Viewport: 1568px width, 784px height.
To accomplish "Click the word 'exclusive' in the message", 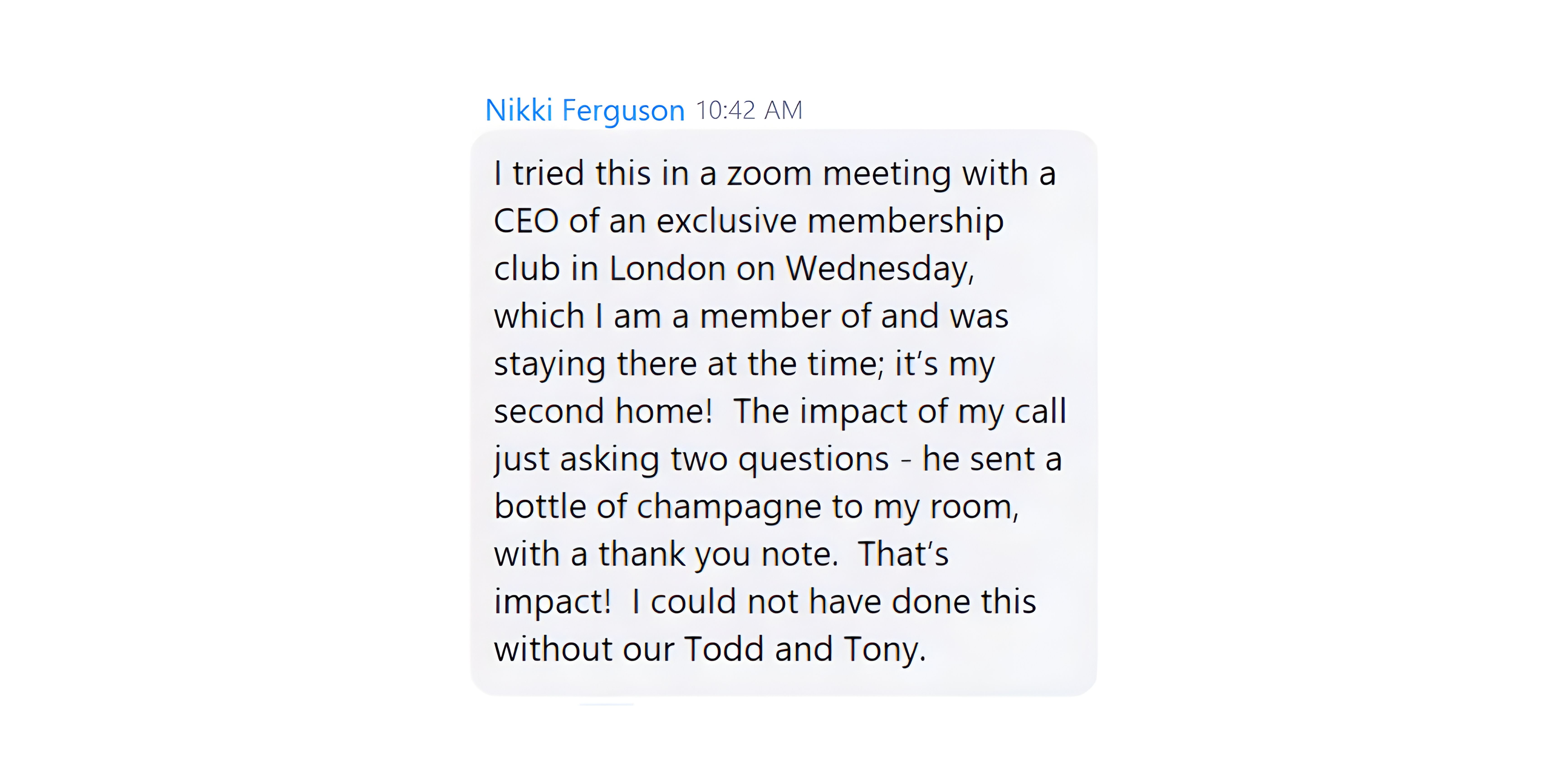I will [x=726, y=221].
